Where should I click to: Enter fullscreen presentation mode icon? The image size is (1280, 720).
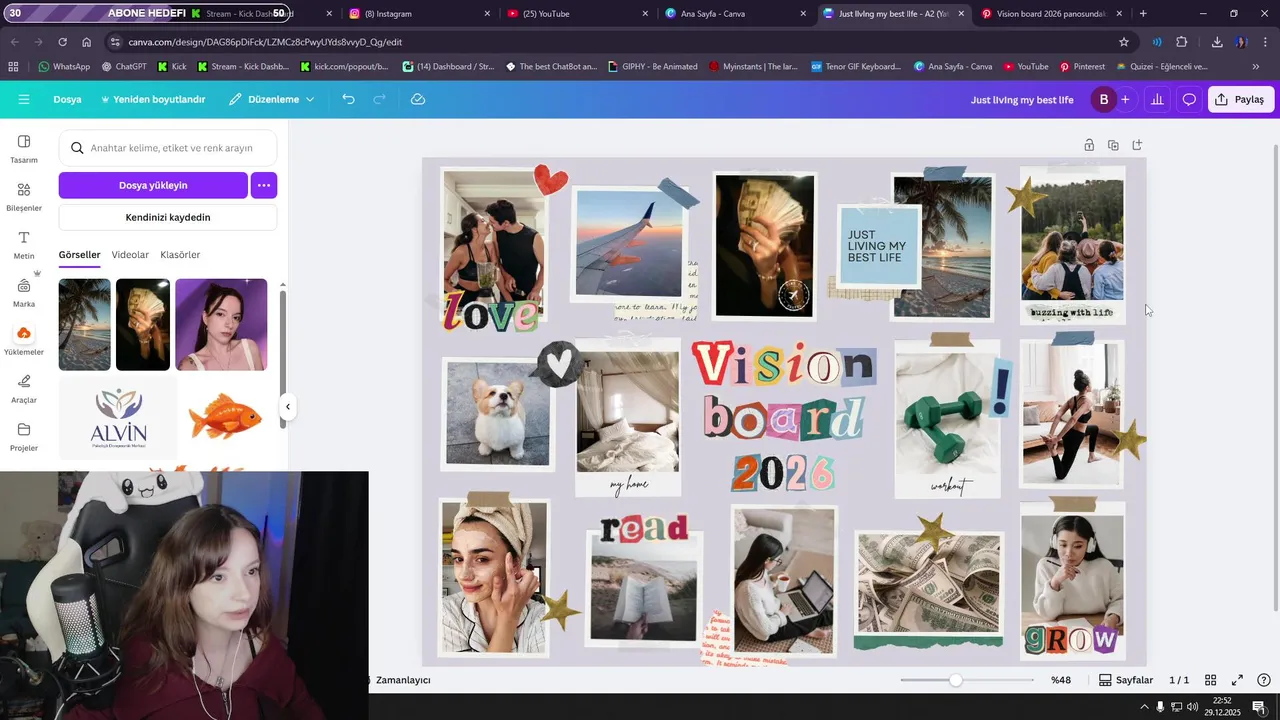click(1237, 680)
